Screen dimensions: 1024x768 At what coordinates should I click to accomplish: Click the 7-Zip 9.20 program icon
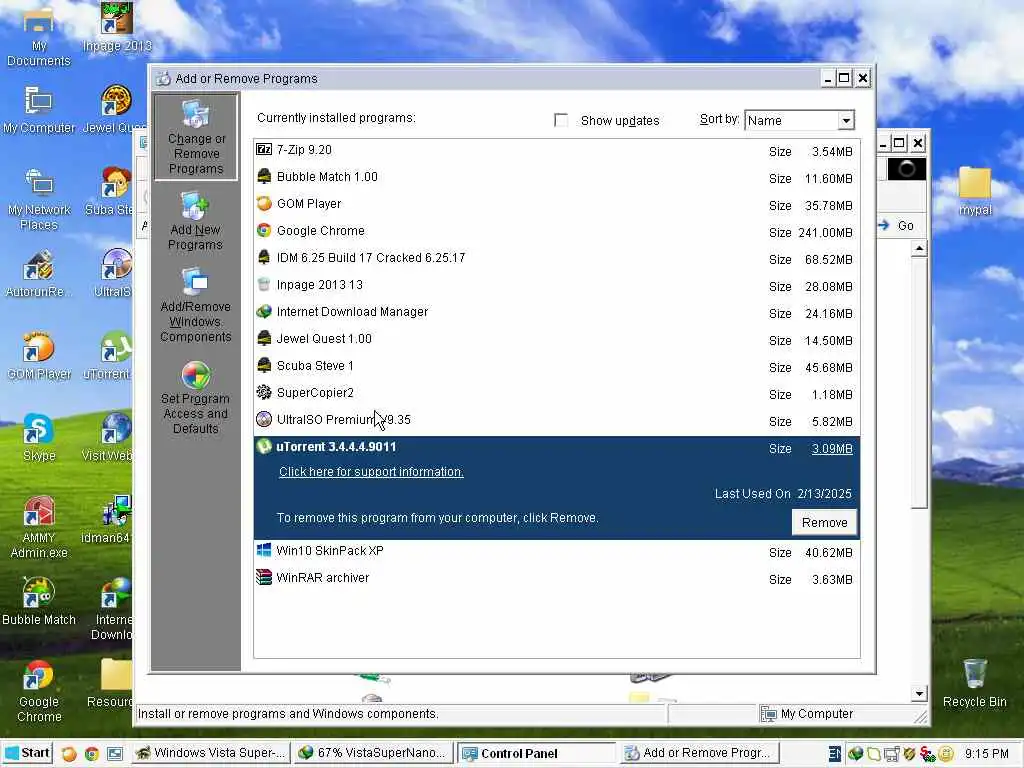pyautogui.click(x=264, y=150)
